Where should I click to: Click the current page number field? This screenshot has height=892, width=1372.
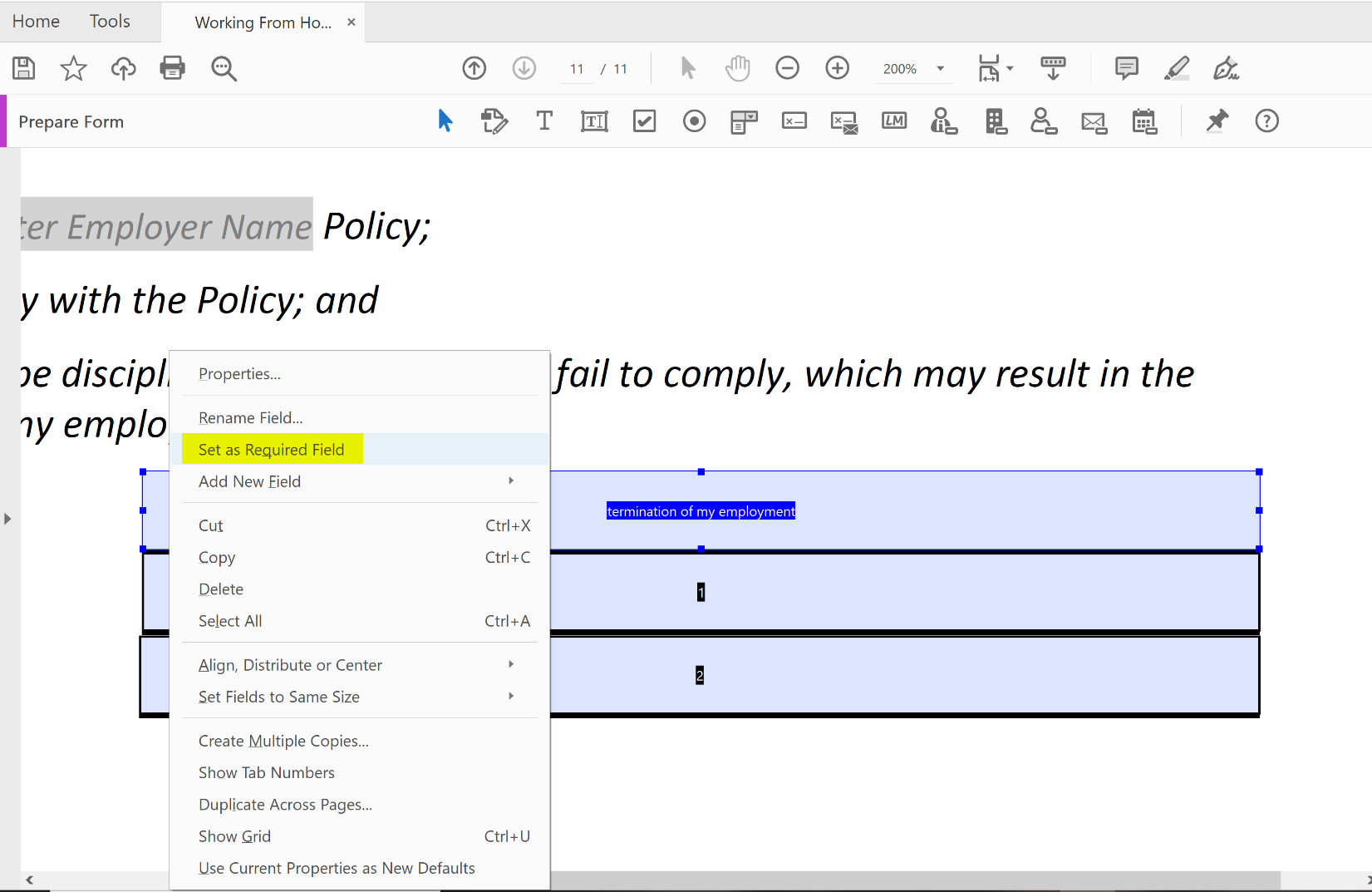[577, 69]
